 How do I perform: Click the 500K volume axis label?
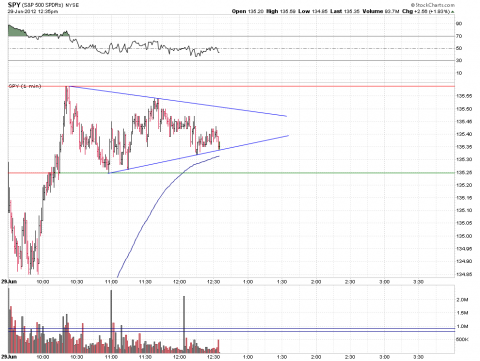click(x=462, y=339)
